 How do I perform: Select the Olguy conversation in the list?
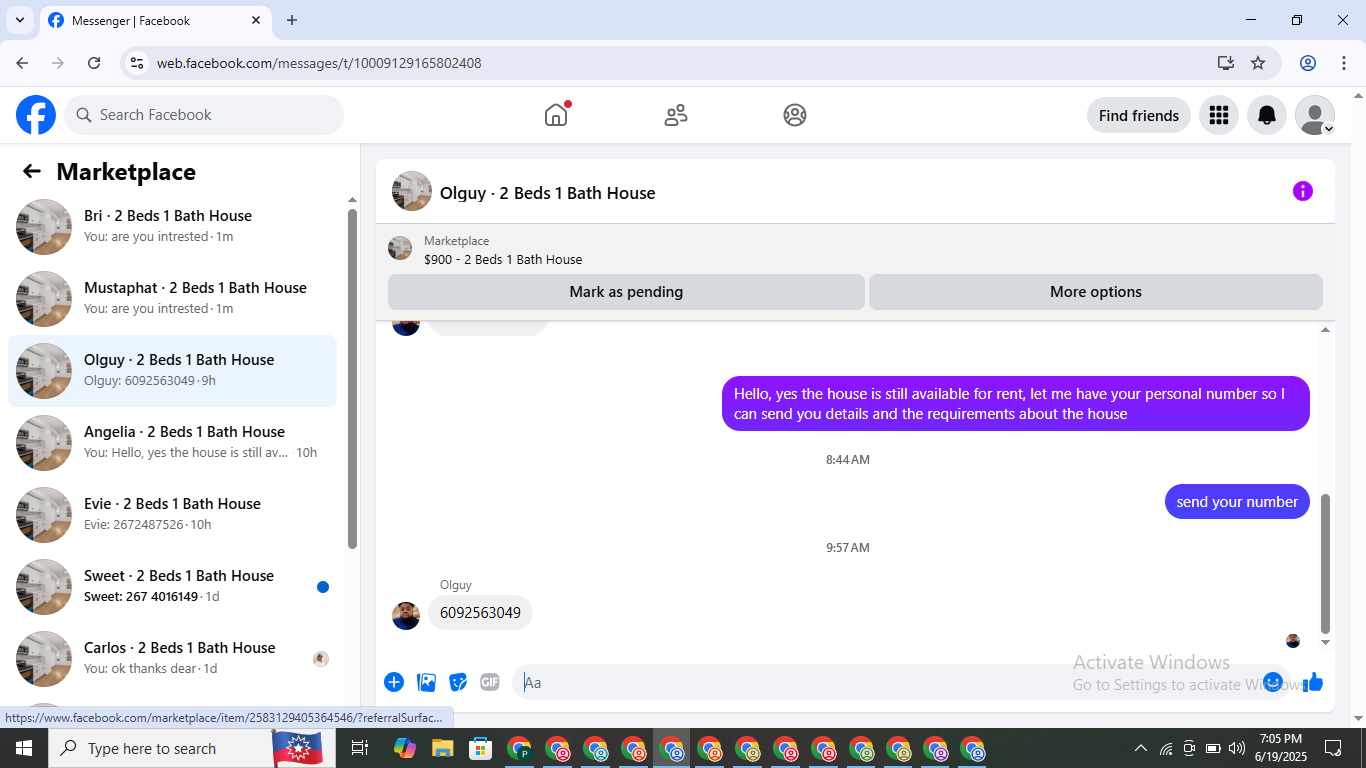click(172, 371)
